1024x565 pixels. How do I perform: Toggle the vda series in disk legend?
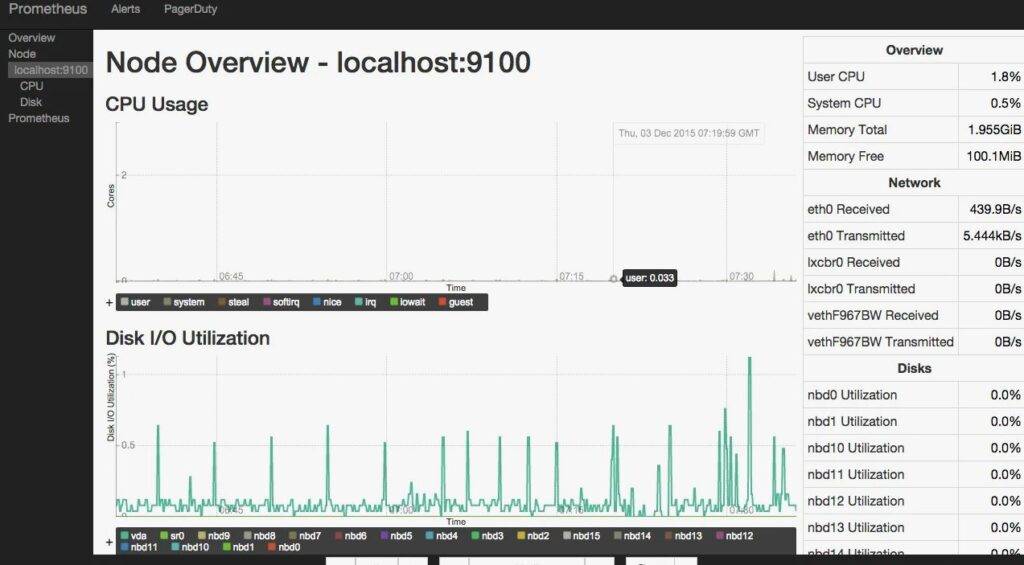[x=134, y=536]
